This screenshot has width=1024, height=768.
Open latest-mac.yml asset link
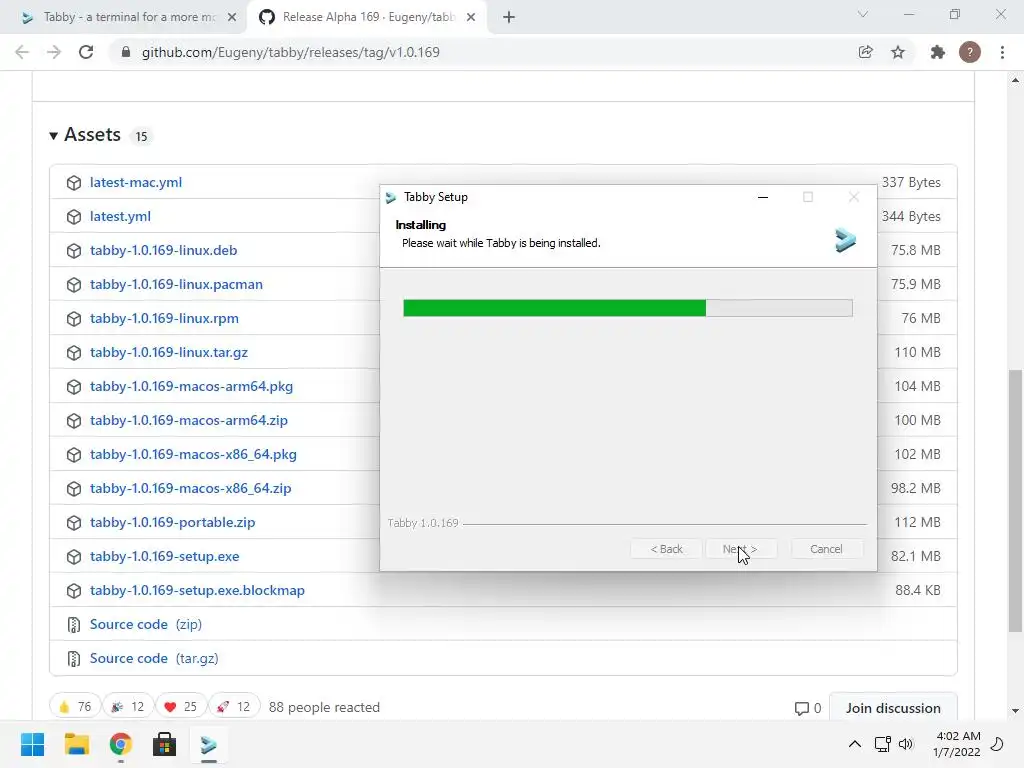point(136,182)
